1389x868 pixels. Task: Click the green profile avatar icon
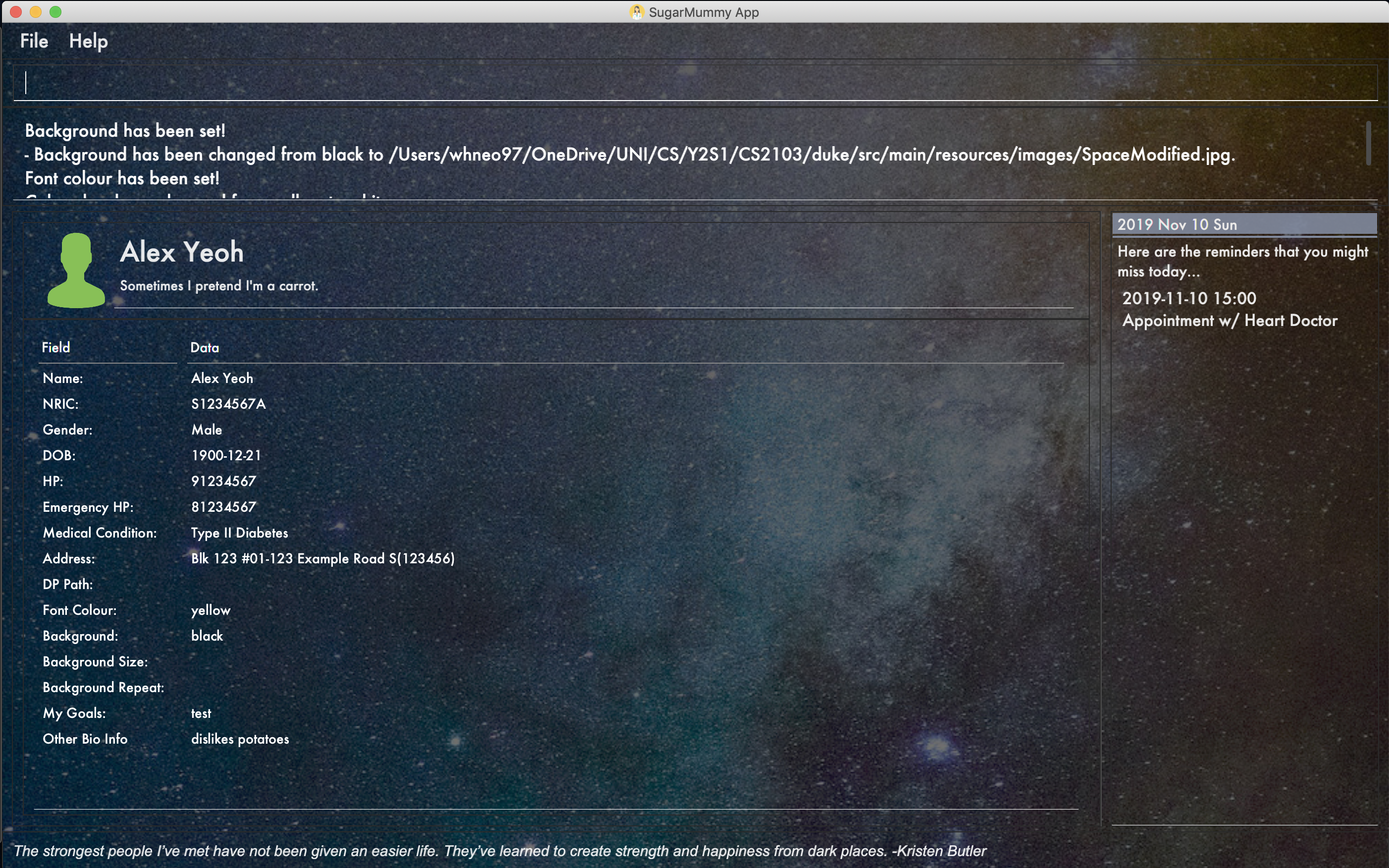tap(76, 270)
